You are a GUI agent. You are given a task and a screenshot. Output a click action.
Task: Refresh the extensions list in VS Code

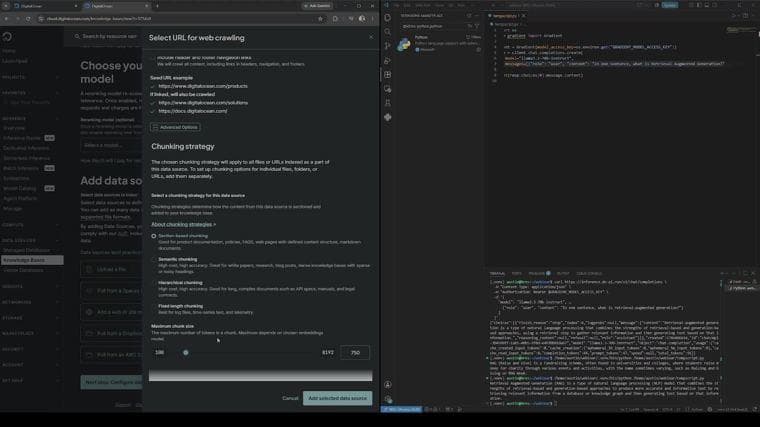tap(469, 16)
